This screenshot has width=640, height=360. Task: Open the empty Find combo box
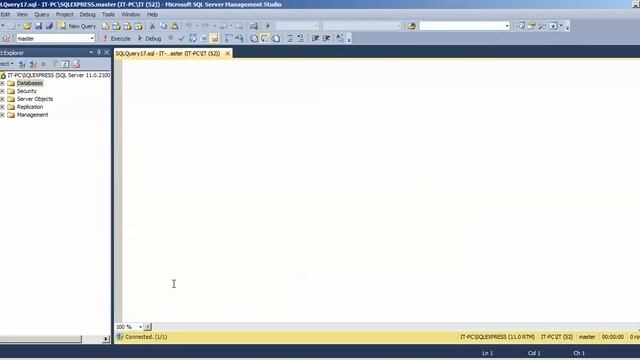coord(465,26)
